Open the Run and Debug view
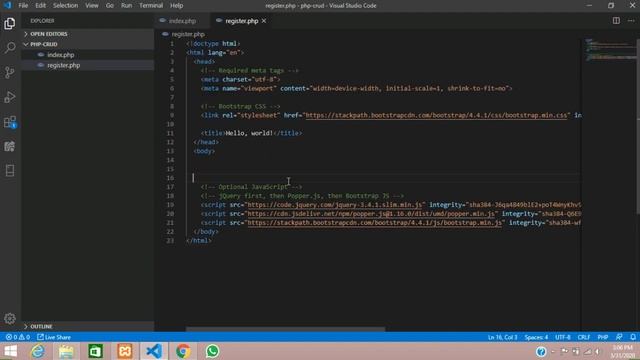Image resolution: width=640 pixels, height=360 pixels. pyautogui.click(x=10, y=97)
